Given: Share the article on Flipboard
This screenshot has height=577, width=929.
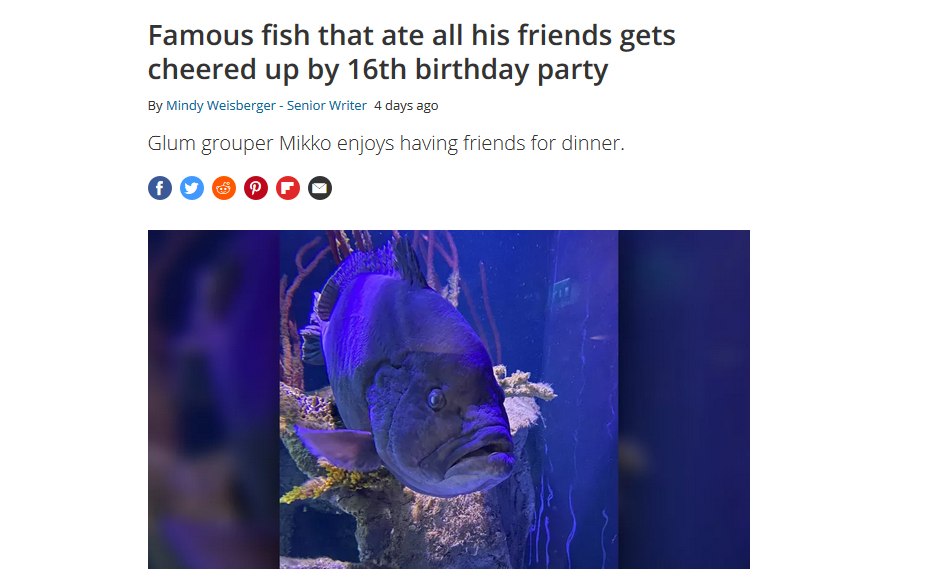Looking at the screenshot, I should tap(288, 188).
